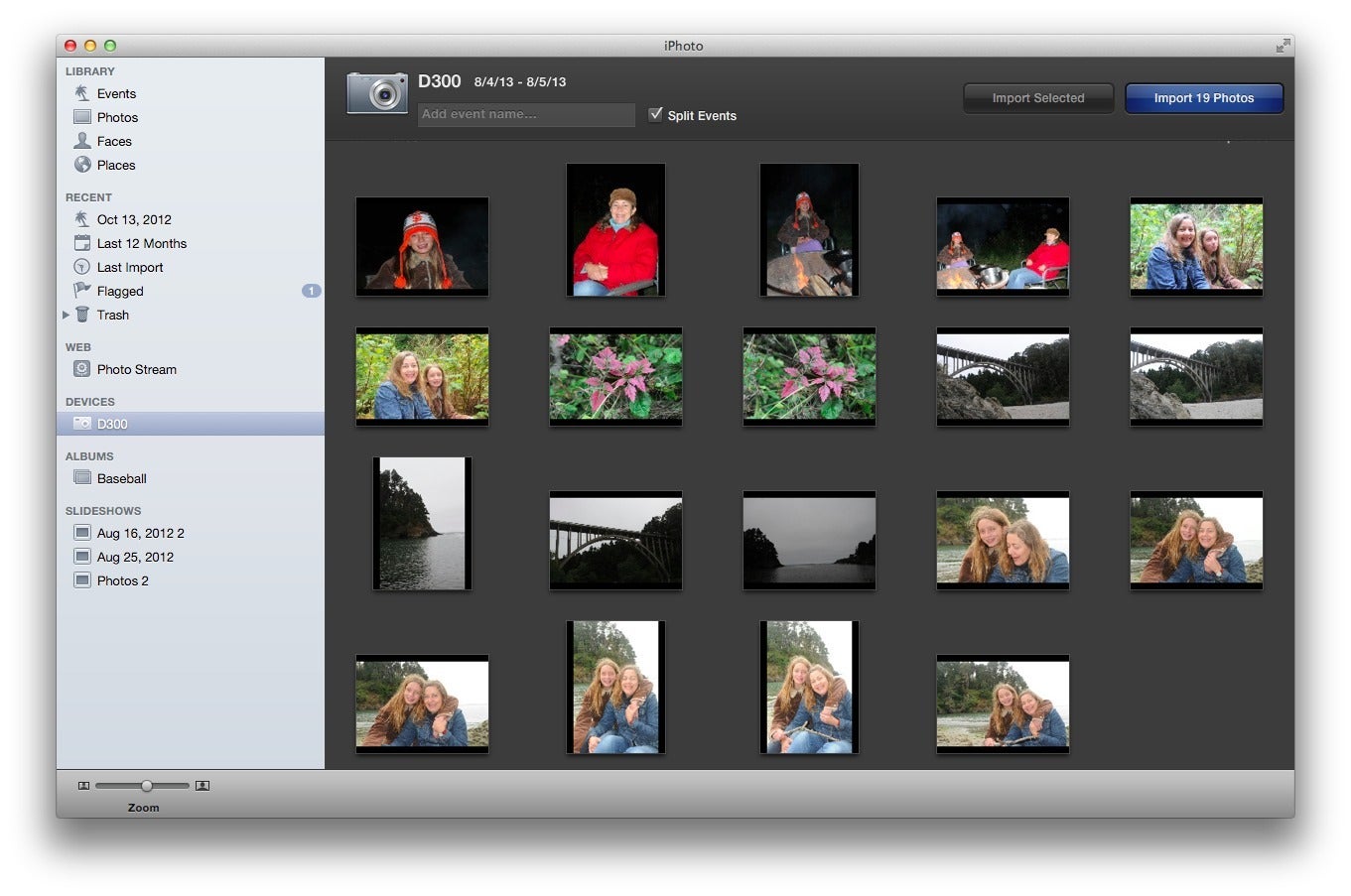Click the Baseball album icon
1351x896 pixels.
pyautogui.click(x=82, y=478)
